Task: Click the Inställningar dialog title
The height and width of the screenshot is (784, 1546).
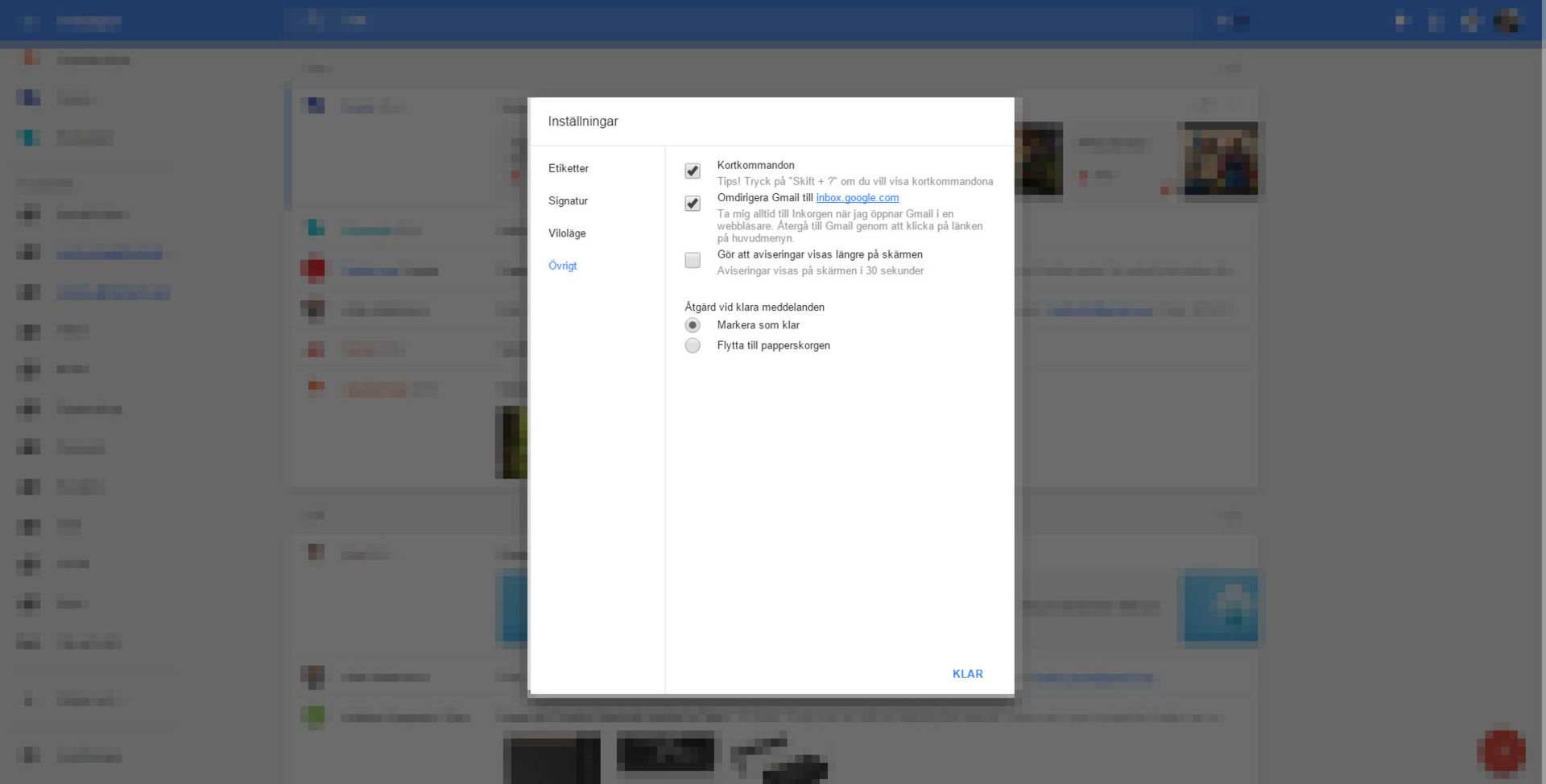Action: tap(583, 122)
